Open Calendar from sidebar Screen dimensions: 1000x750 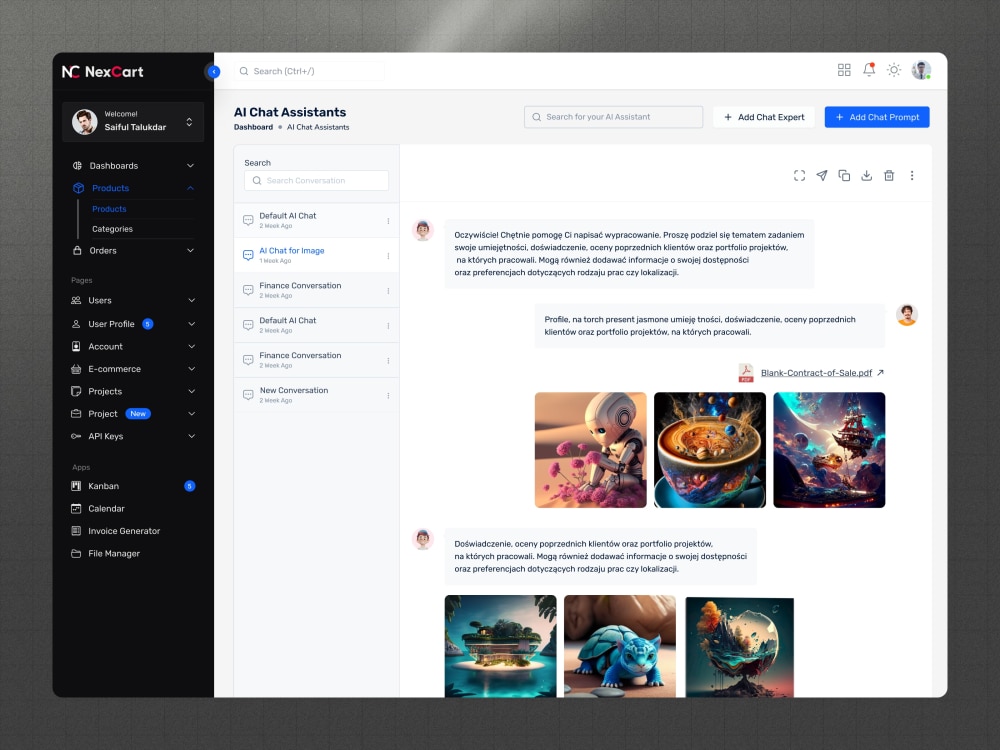106,508
